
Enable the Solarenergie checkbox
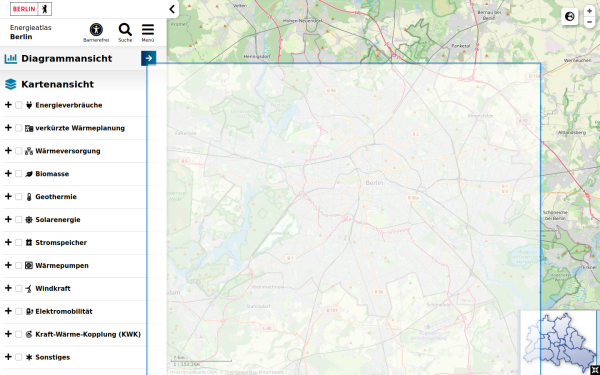[18, 220]
